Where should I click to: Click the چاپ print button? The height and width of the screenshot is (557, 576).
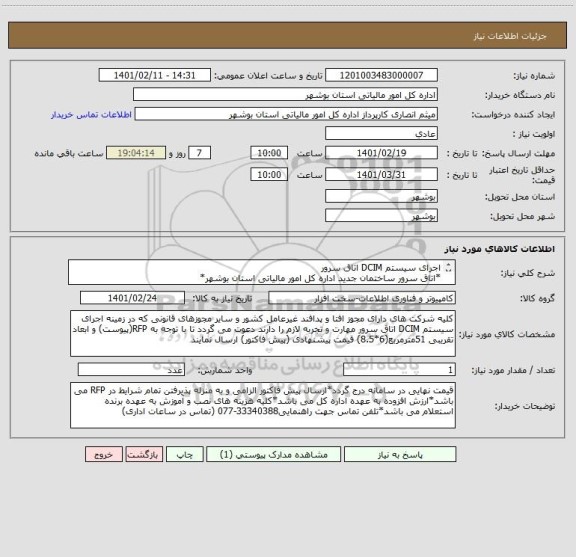coord(184,454)
